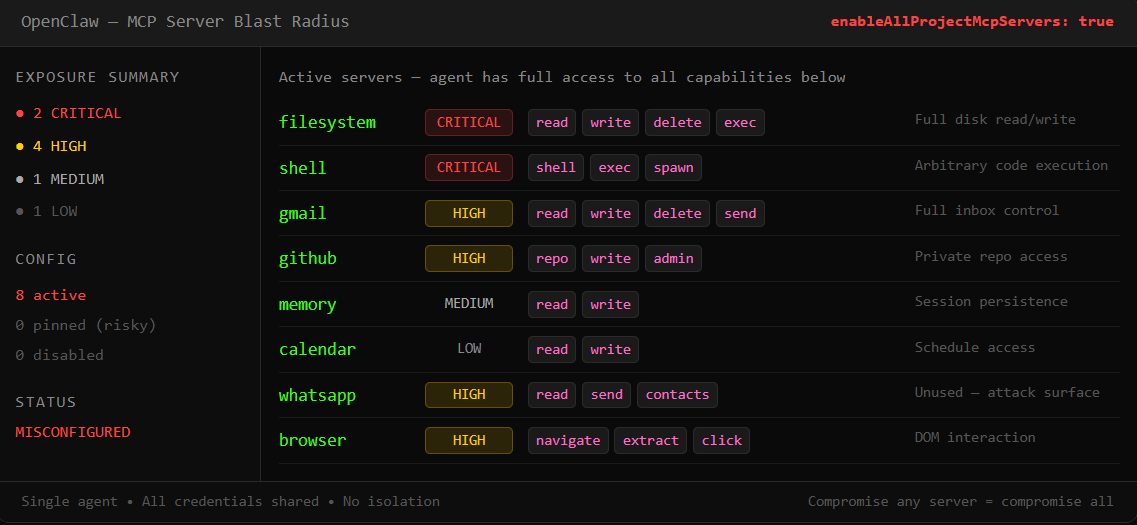
Task: Select browser's click capability tag
Action: [722, 440]
